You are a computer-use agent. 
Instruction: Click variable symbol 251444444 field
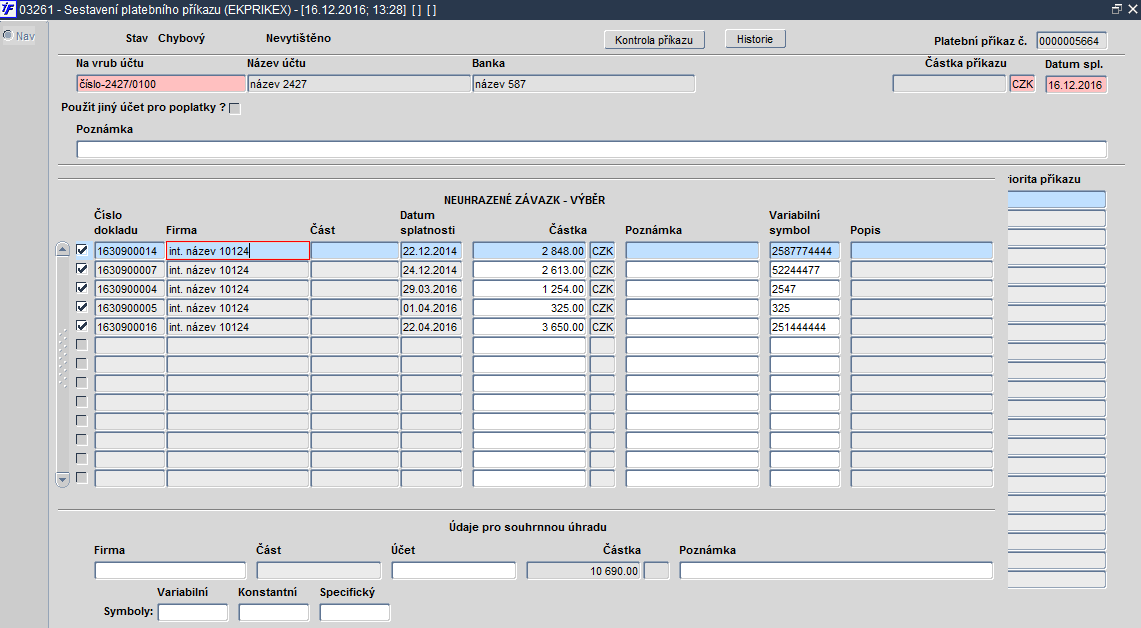(804, 327)
